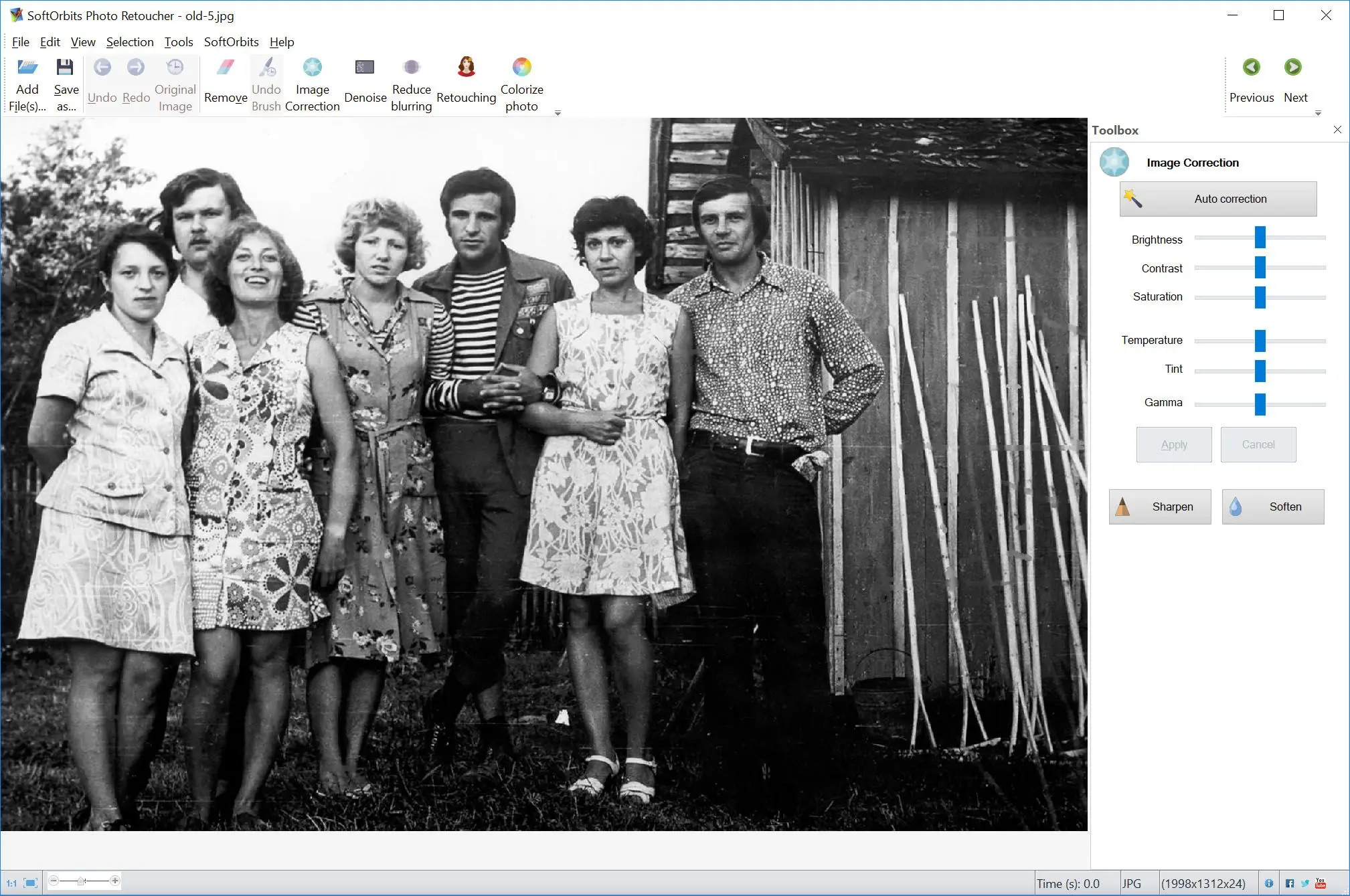
Task: Click the SoftOrbits menu item
Action: 232,41
